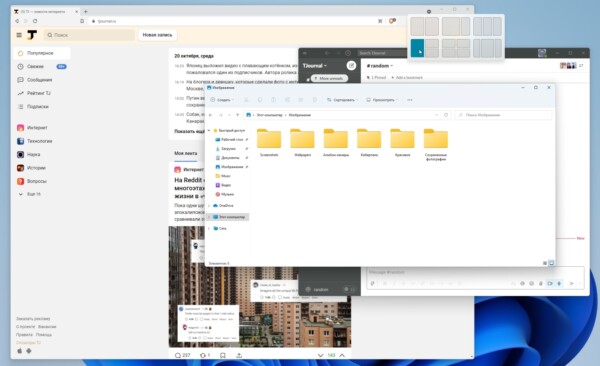600x366 pixels.
Task: Open recent locations chevron in Explorer navigation
Action: pos(229,115)
